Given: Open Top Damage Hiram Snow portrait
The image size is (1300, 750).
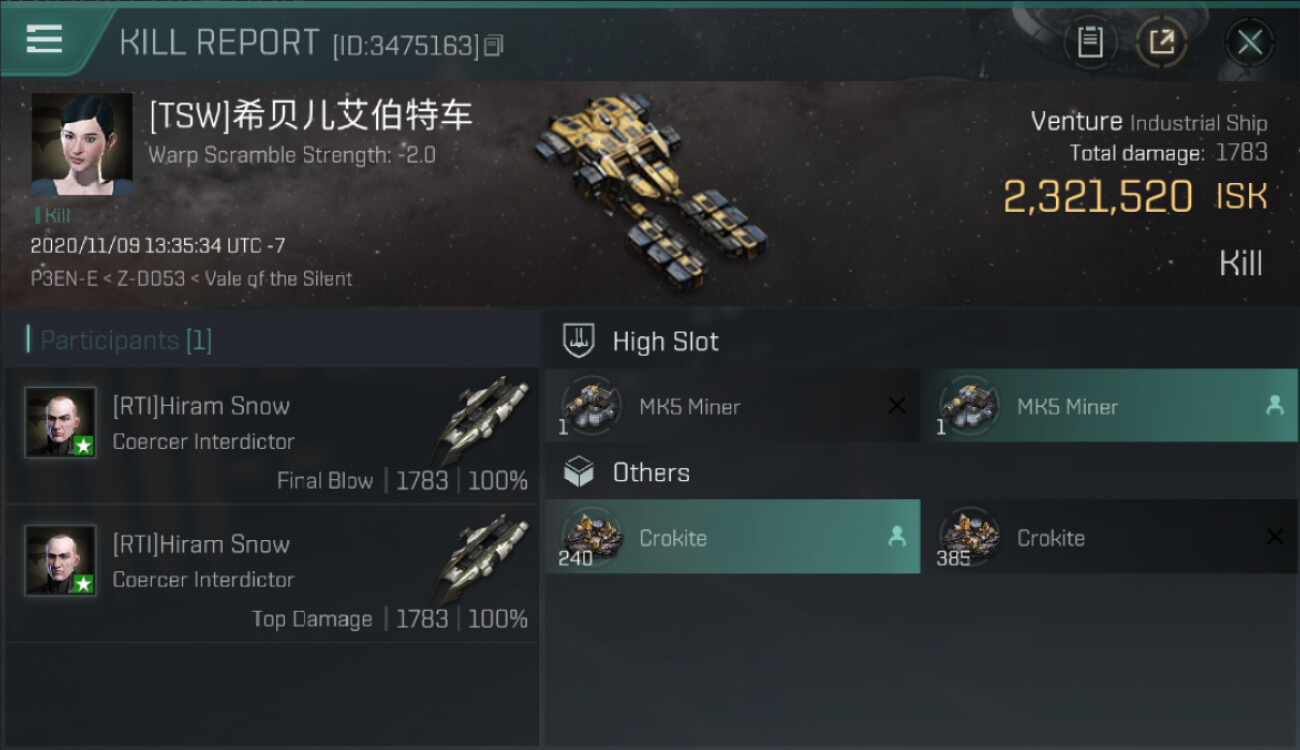Looking at the screenshot, I should 61,560.
